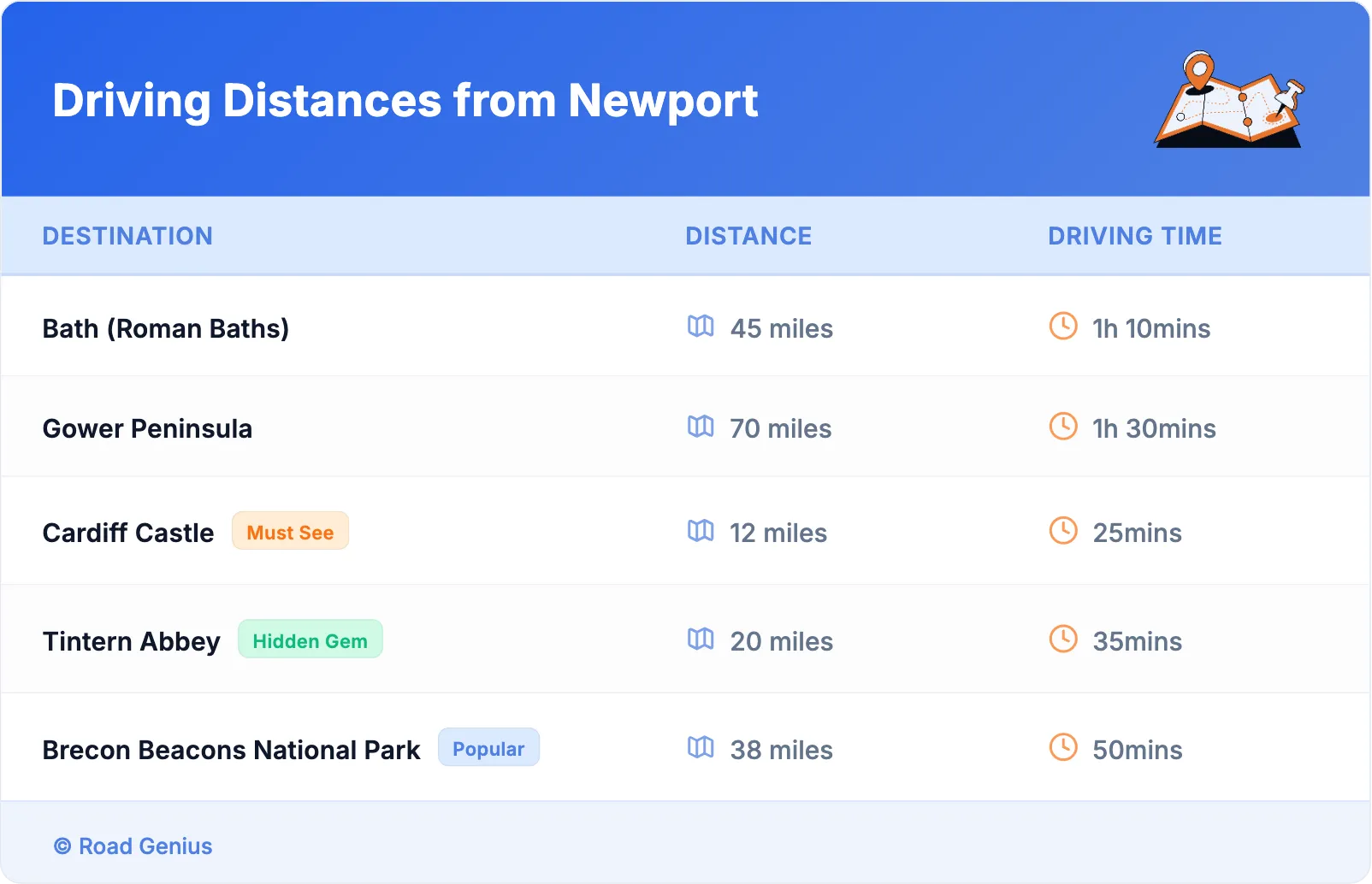The image size is (1372, 884).
Task: Click the 12 miles distance value
Action: [778, 533]
